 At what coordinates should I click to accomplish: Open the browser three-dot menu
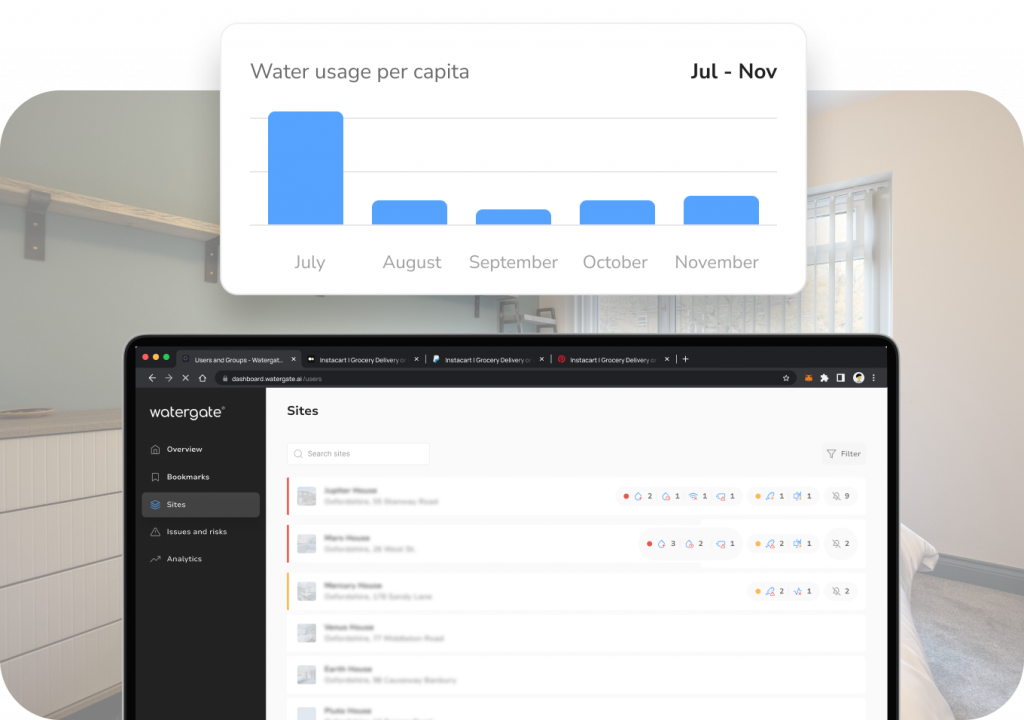point(873,379)
